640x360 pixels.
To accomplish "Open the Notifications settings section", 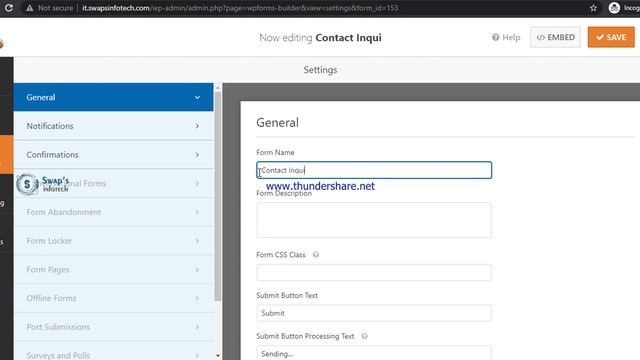I will [113, 126].
